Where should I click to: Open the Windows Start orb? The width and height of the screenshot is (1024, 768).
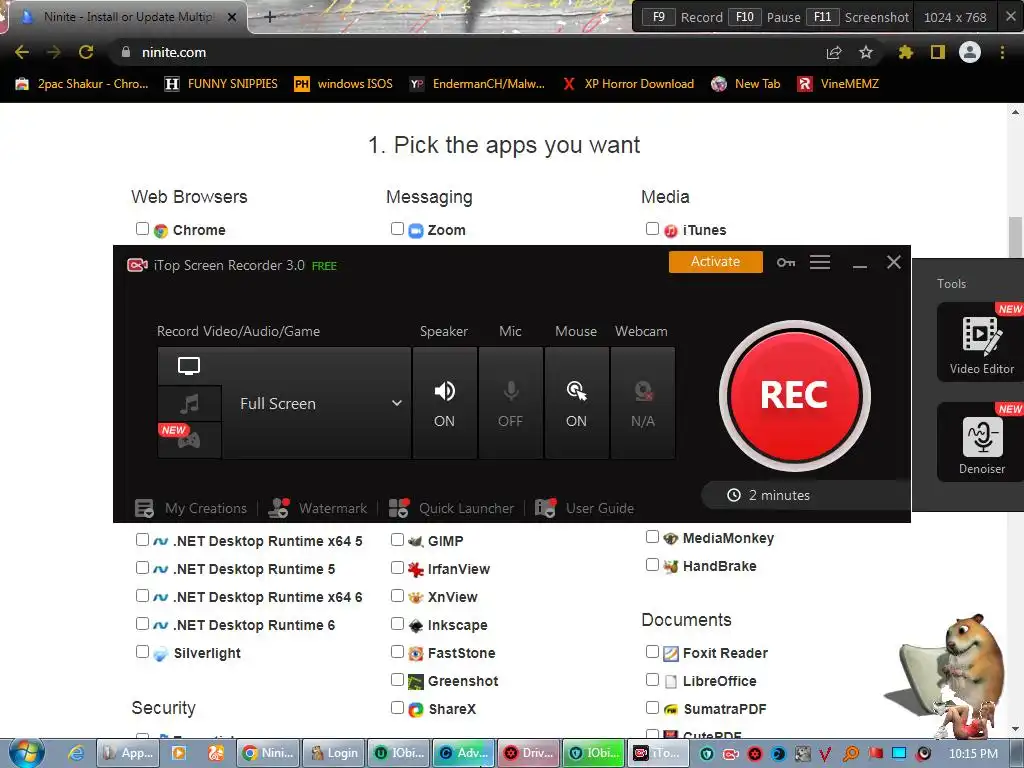click(27, 753)
